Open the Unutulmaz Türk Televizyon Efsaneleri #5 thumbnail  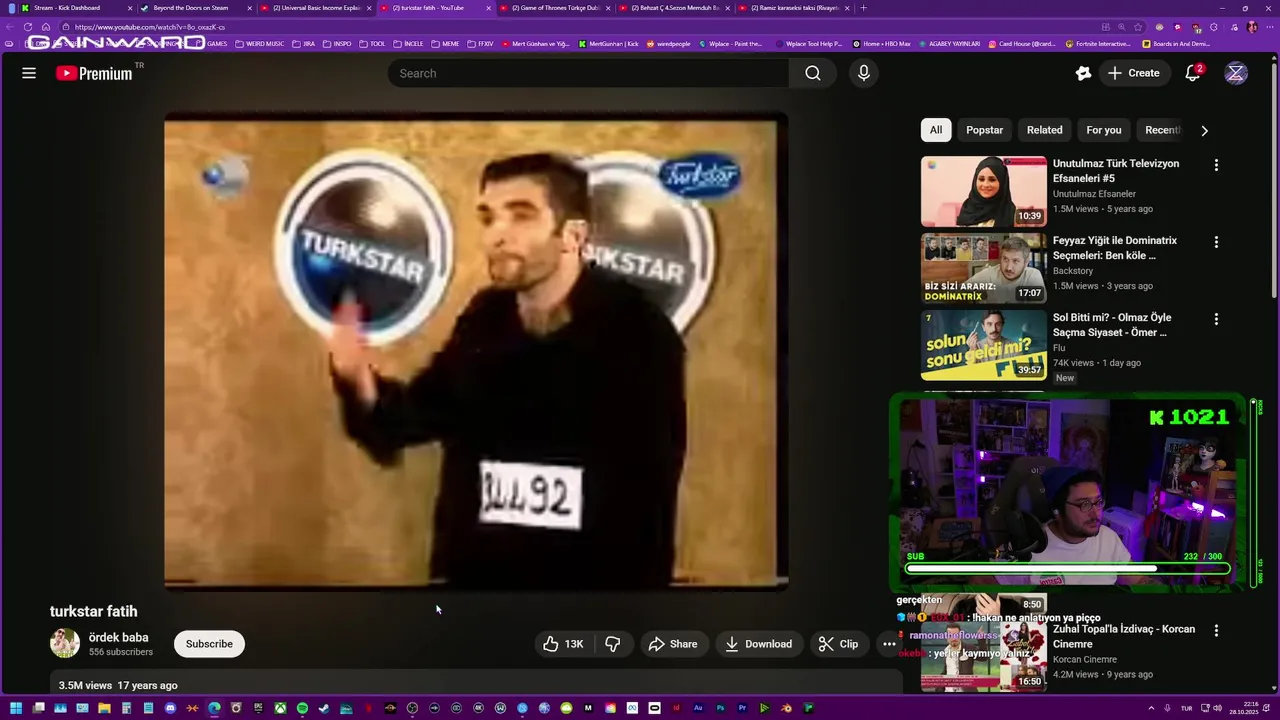coord(984,191)
